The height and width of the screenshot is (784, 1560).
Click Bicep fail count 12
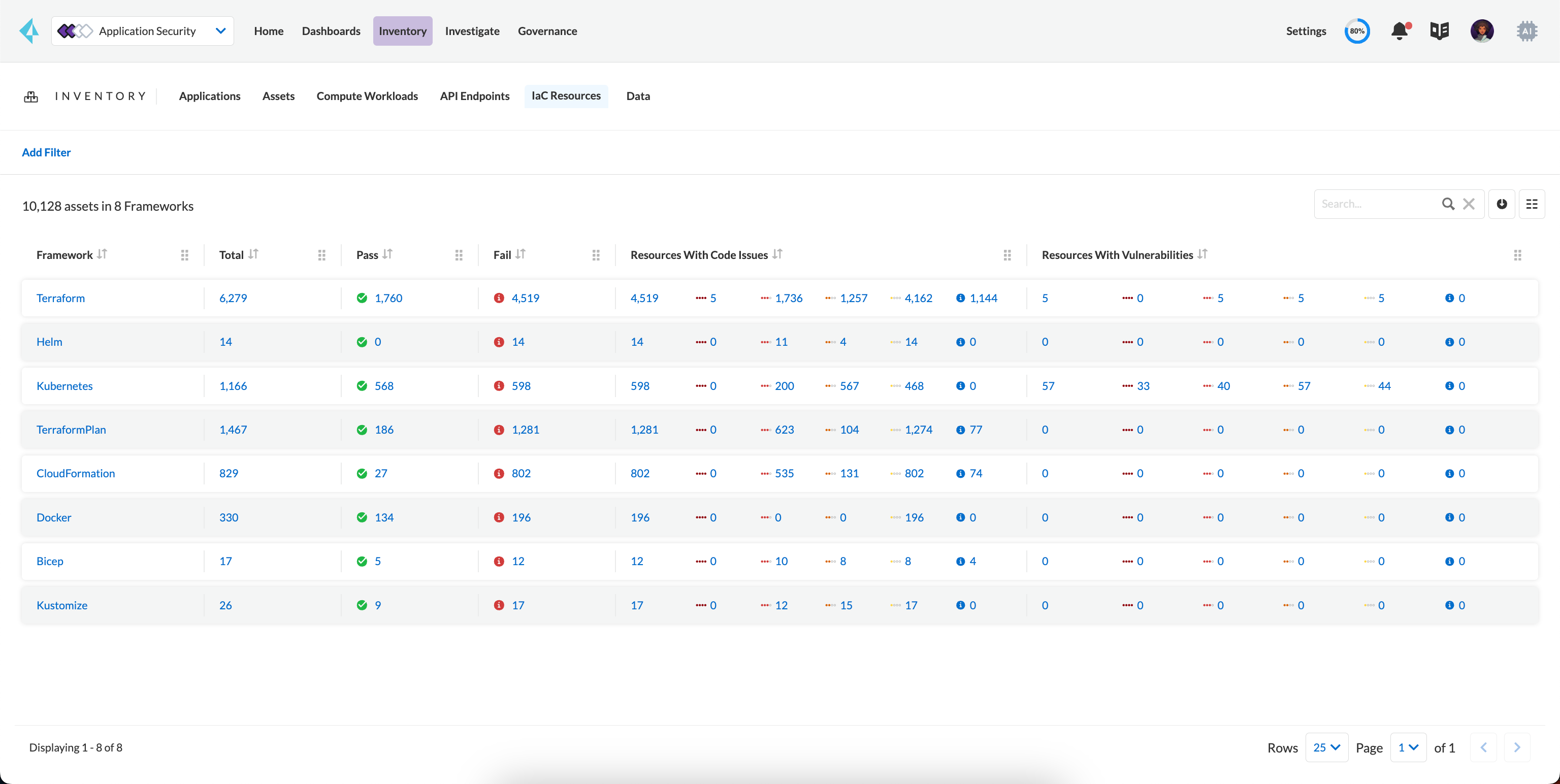pyautogui.click(x=518, y=561)
